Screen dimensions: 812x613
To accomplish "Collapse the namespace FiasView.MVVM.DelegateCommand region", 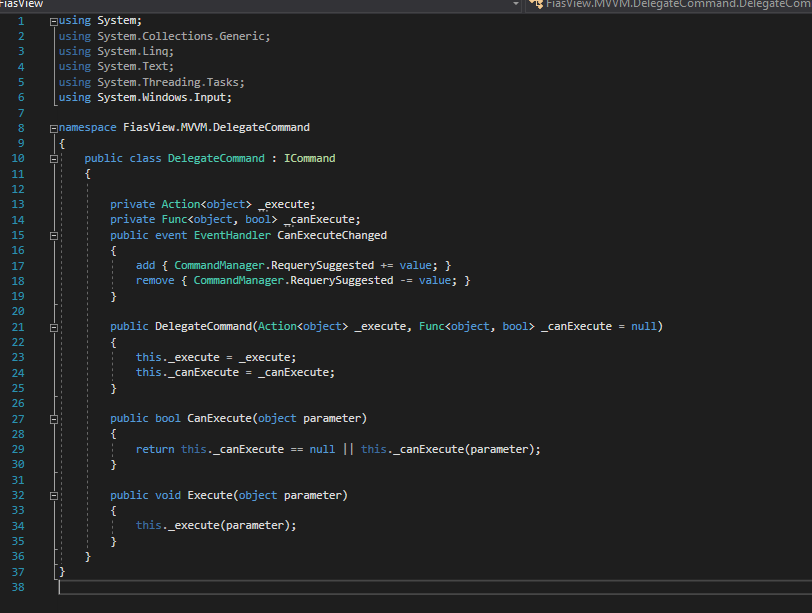I will [x=53, y=127].
